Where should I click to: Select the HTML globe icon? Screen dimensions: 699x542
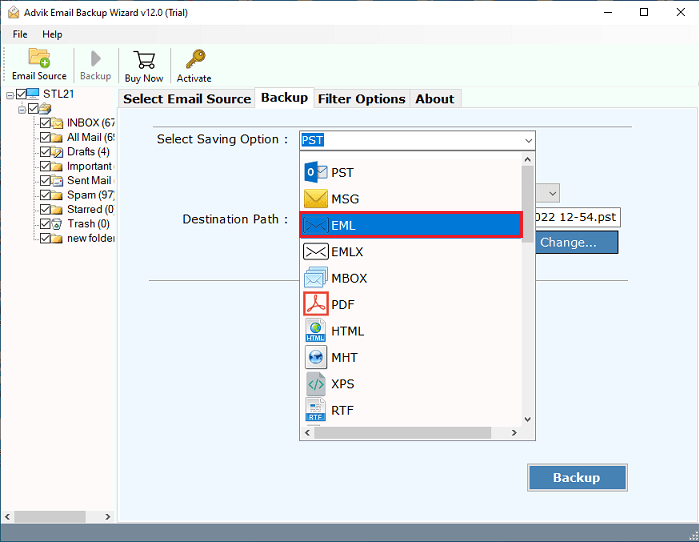point(316,331)
